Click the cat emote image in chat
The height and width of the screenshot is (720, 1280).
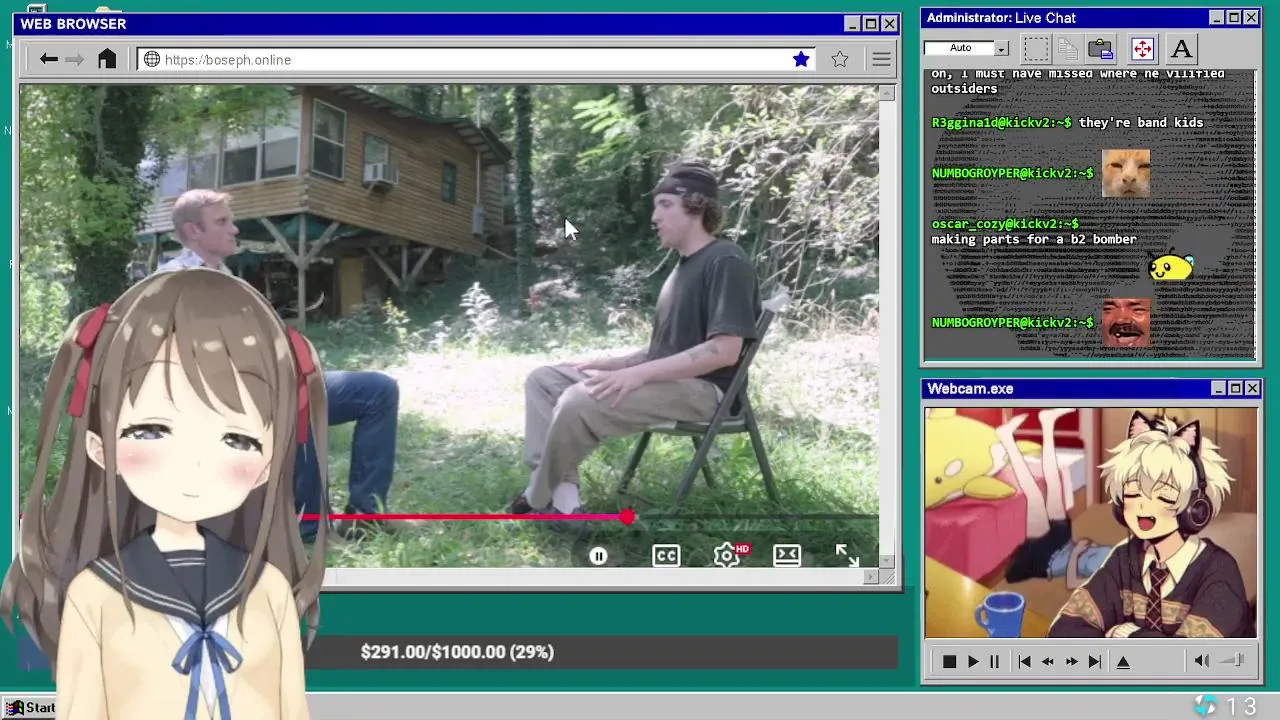click(x=1125, y=173)
